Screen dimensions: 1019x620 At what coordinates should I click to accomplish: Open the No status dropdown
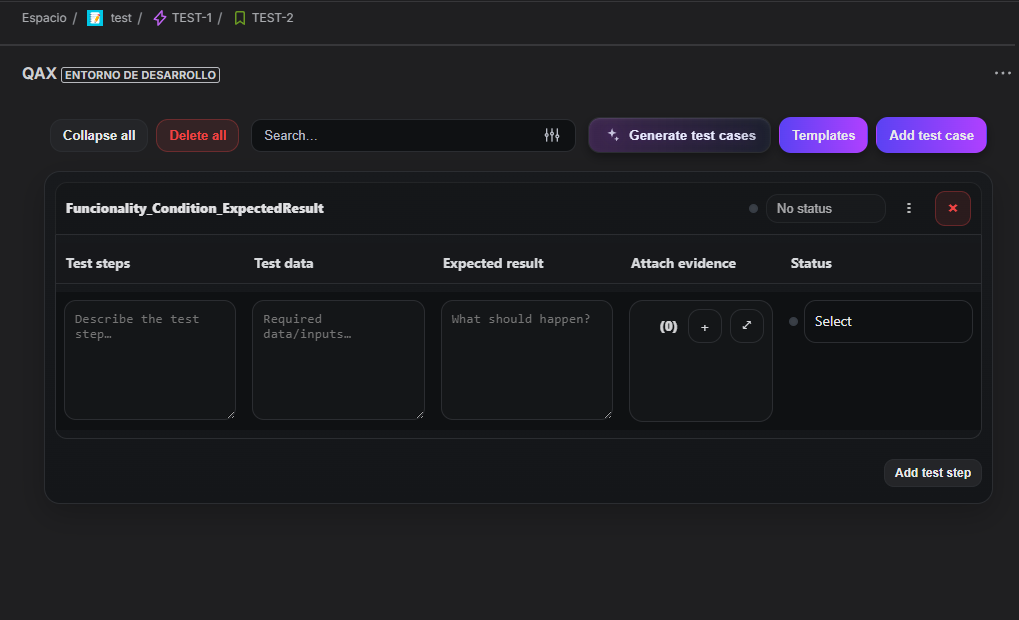825,209
